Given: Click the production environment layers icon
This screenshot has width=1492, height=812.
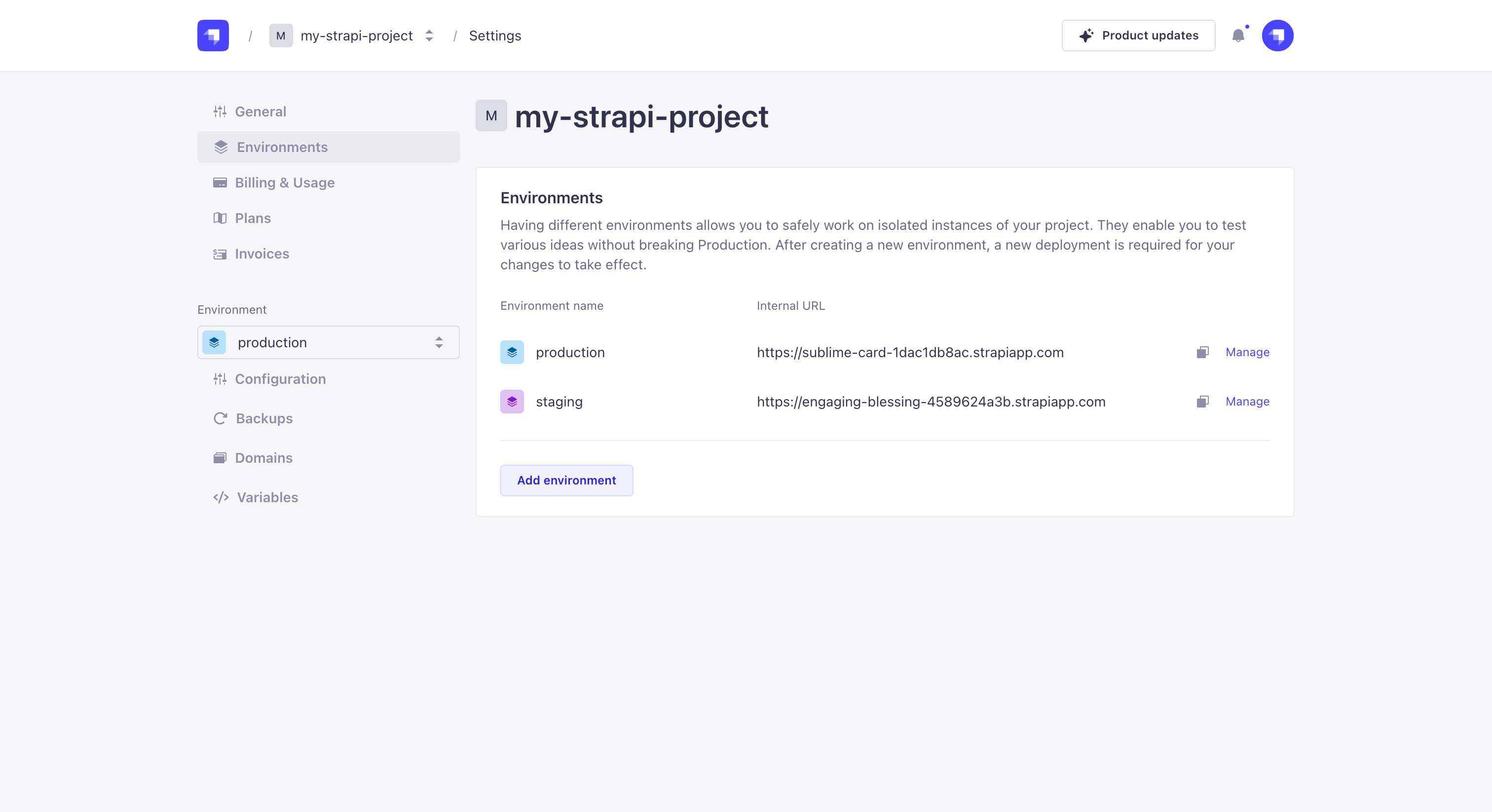Looking at the screenshot, I should (512, 352).
